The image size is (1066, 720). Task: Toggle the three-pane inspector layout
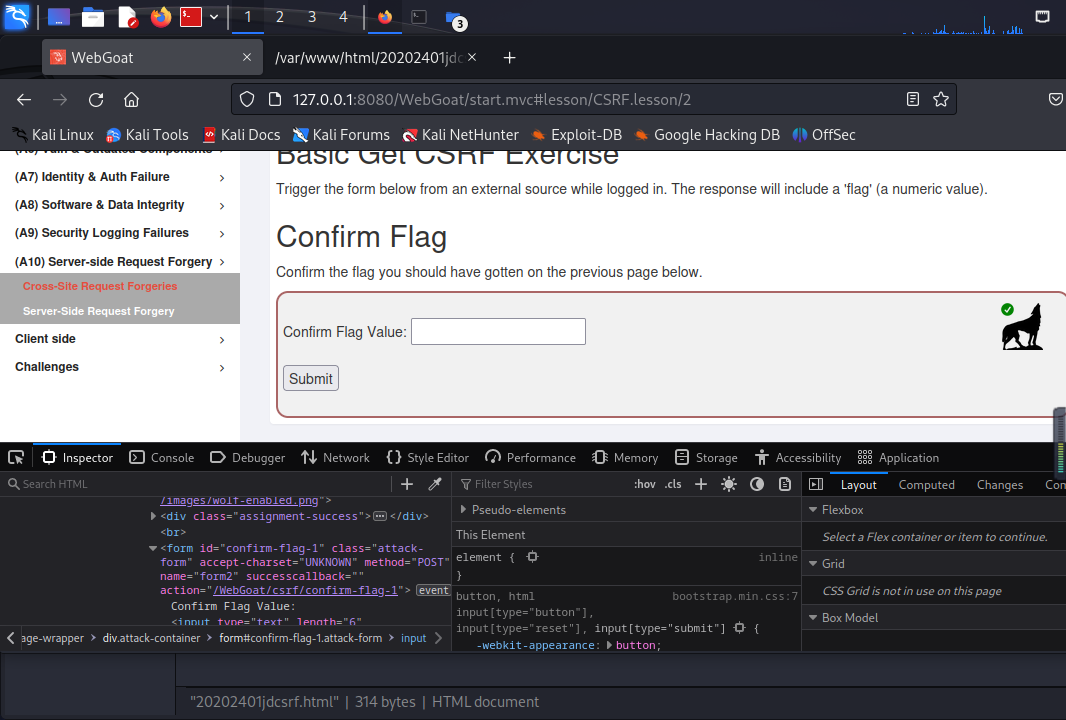(816, 484)
